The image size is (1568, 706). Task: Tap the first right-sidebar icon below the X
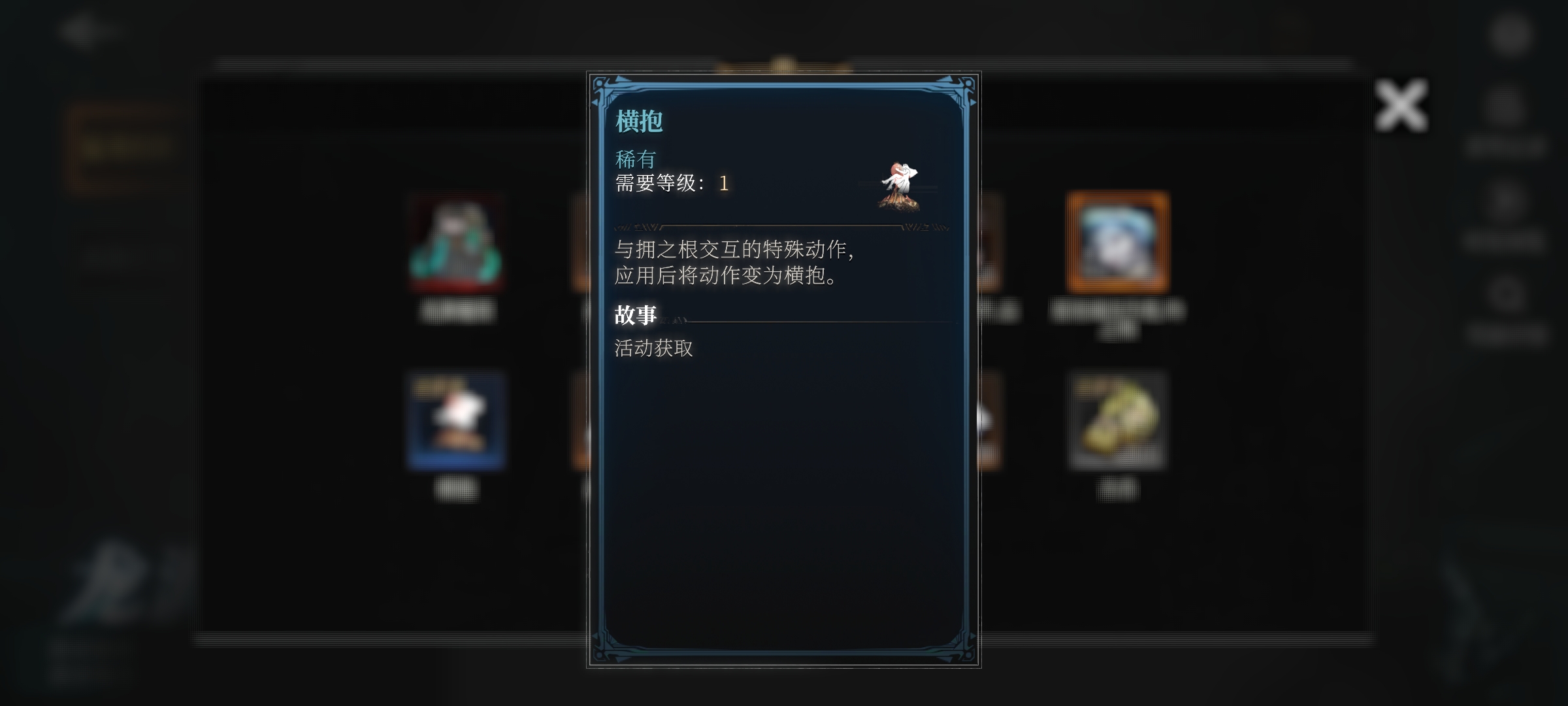pyautogui.click(x=1505, y=107)
